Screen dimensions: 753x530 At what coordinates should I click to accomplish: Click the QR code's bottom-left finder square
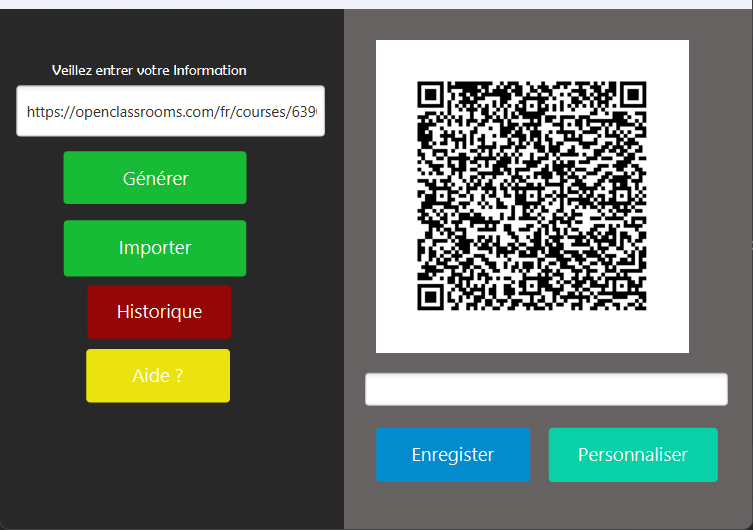point(430,297)
